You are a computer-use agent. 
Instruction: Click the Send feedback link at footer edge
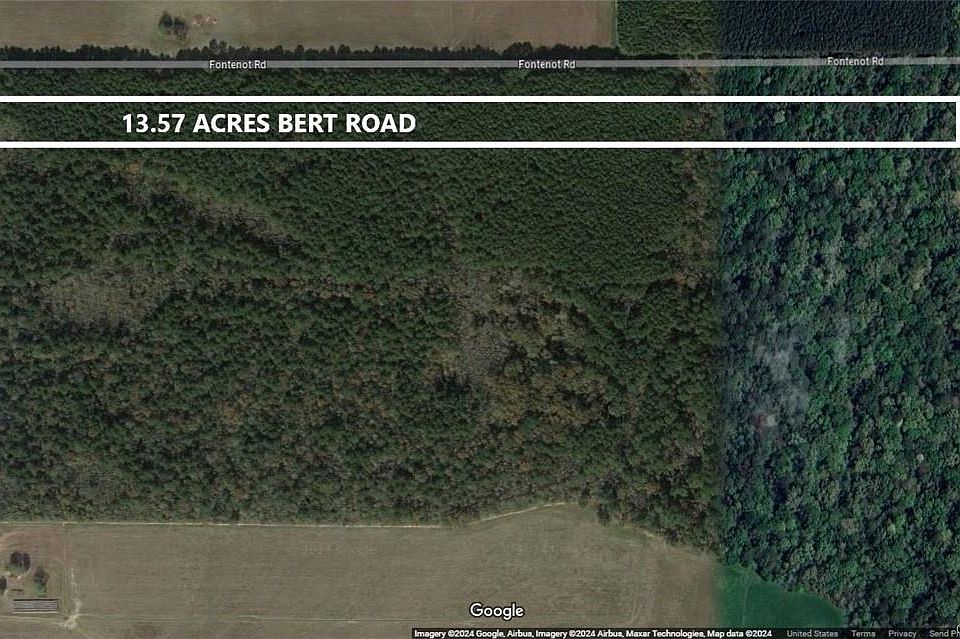point(943,633)
